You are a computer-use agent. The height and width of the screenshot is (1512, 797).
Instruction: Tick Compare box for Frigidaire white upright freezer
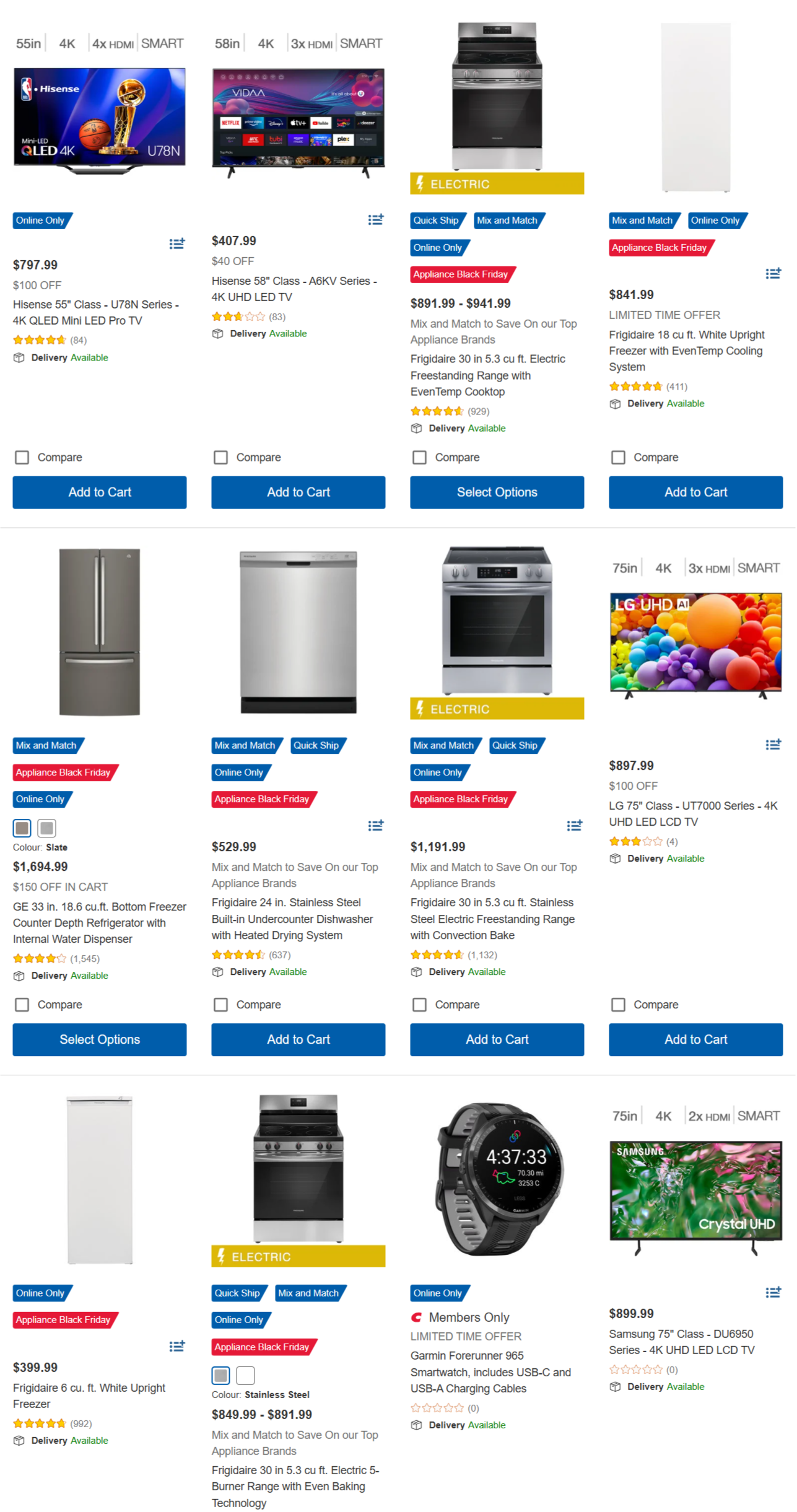(618, 457)
